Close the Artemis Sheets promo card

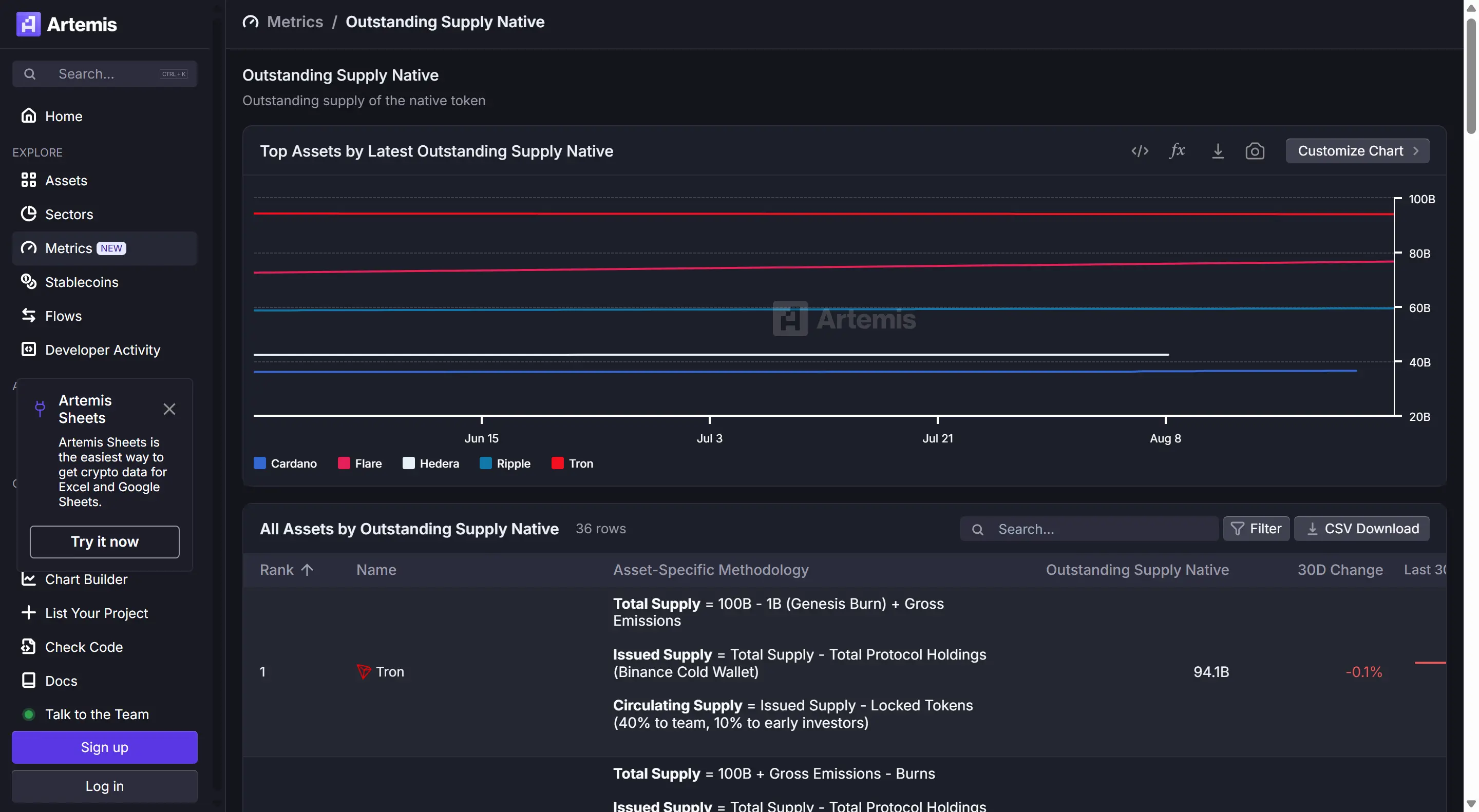pyautogui.click(x=169, y=409)
